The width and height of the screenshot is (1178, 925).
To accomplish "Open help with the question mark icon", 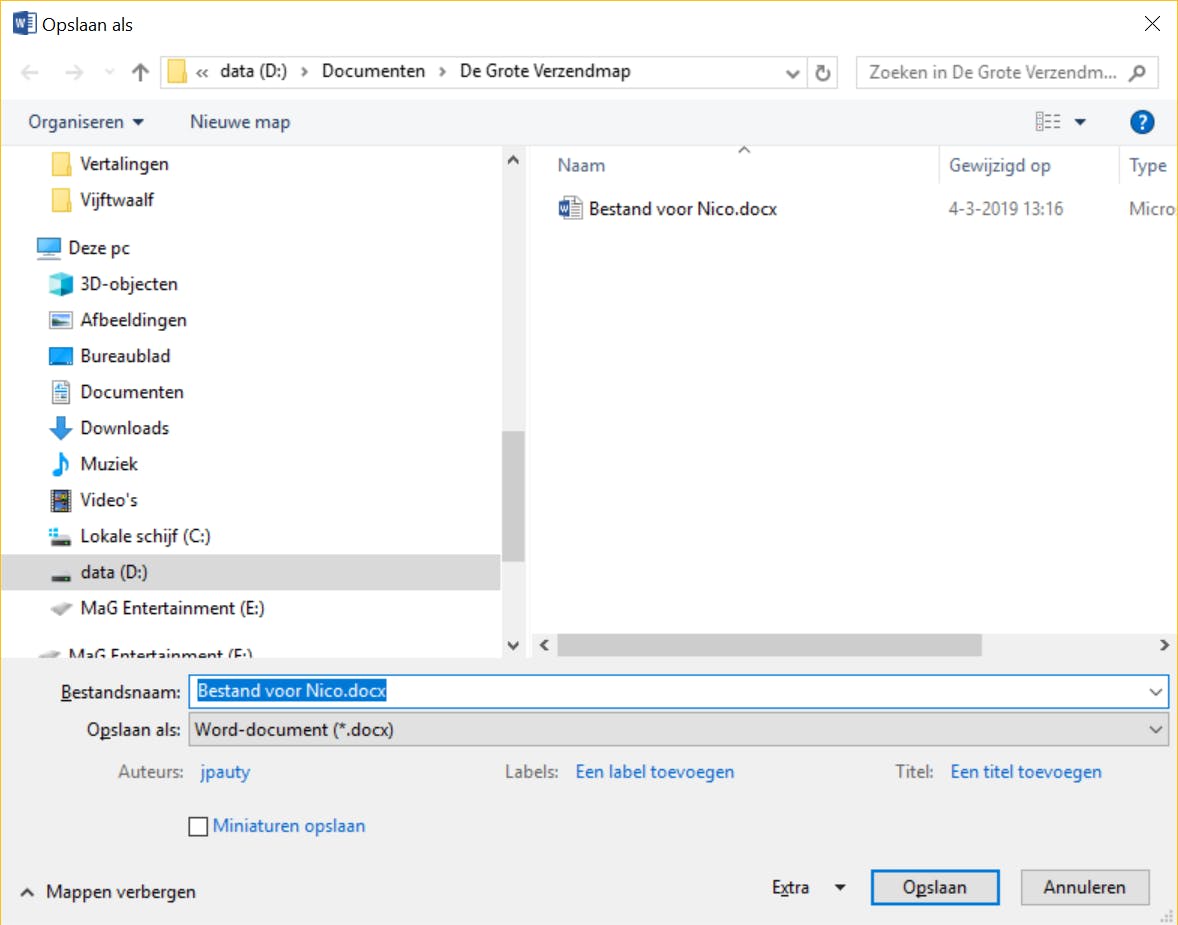I will point(1141,122).
